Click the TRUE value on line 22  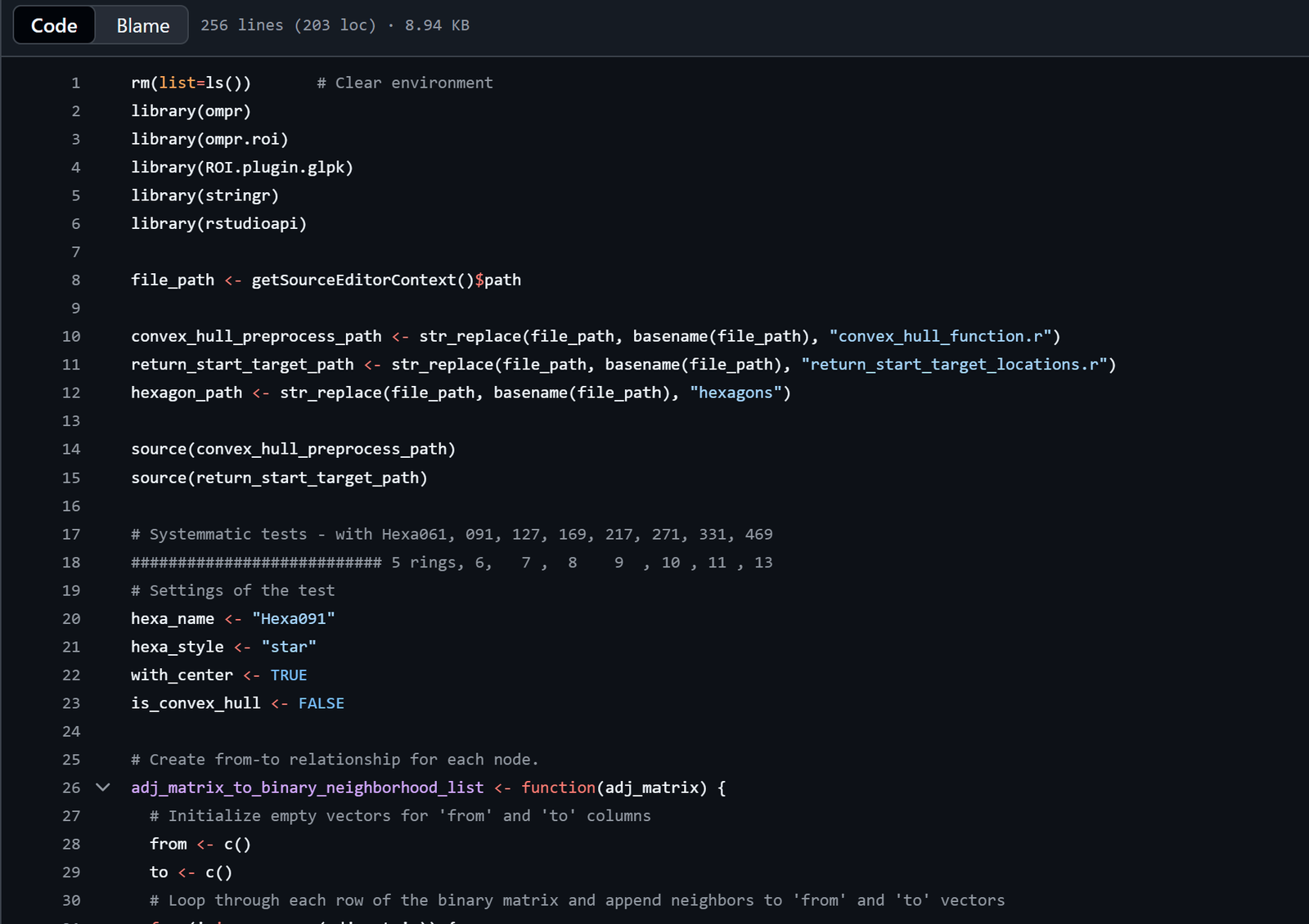point(289,675)
